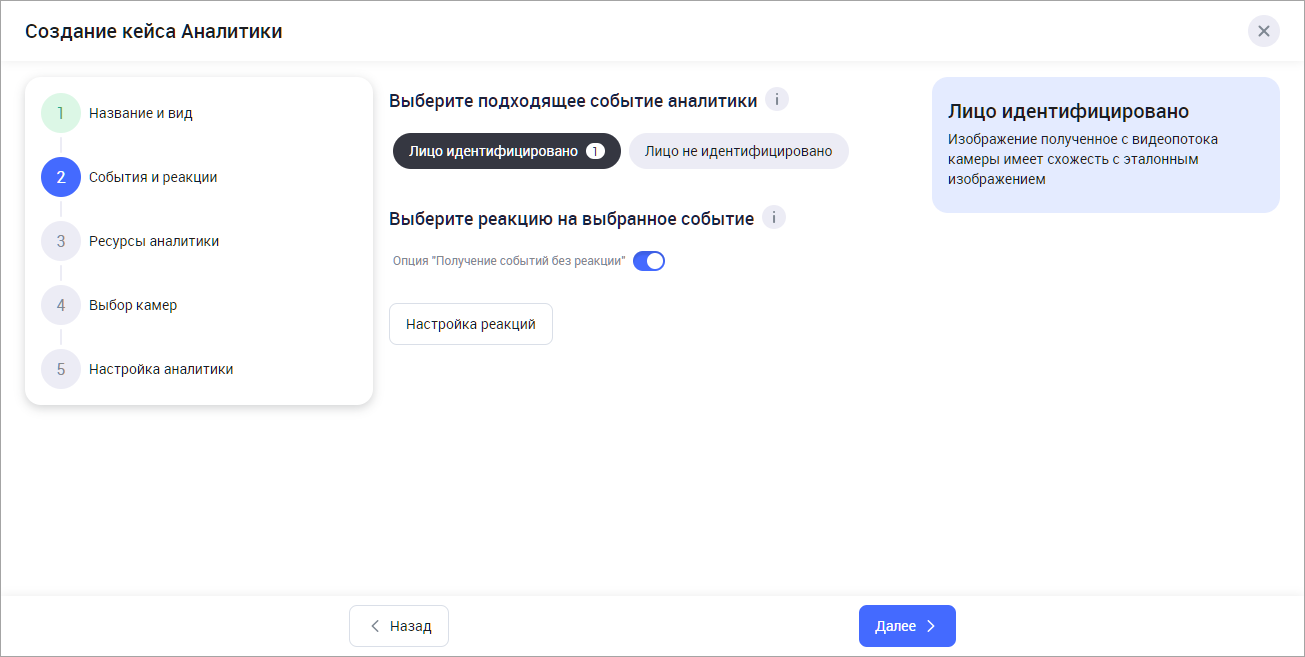The image size is (1305, 657).
Task: Go back with the 'Назад' button
Action: 399,626
